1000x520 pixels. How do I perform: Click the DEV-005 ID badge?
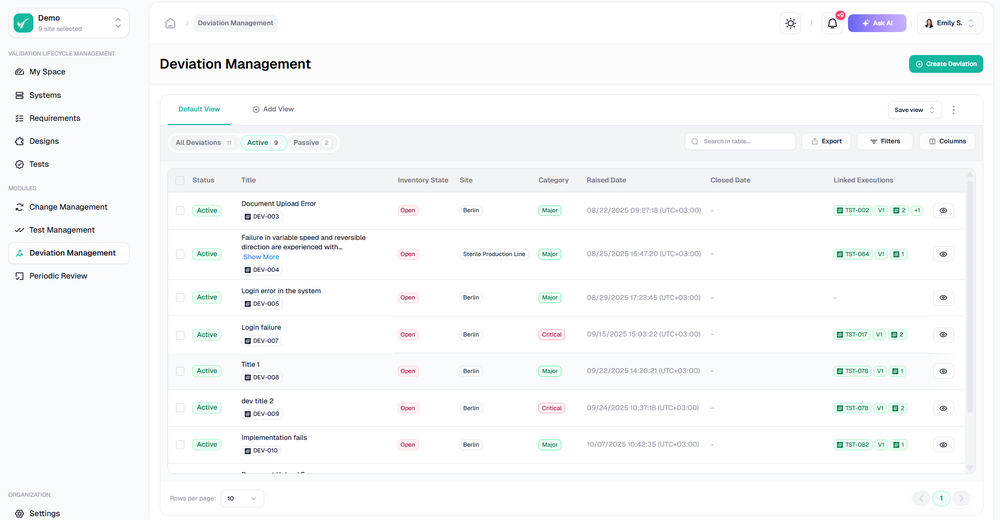pyautogui.click(x=261, y=304)
